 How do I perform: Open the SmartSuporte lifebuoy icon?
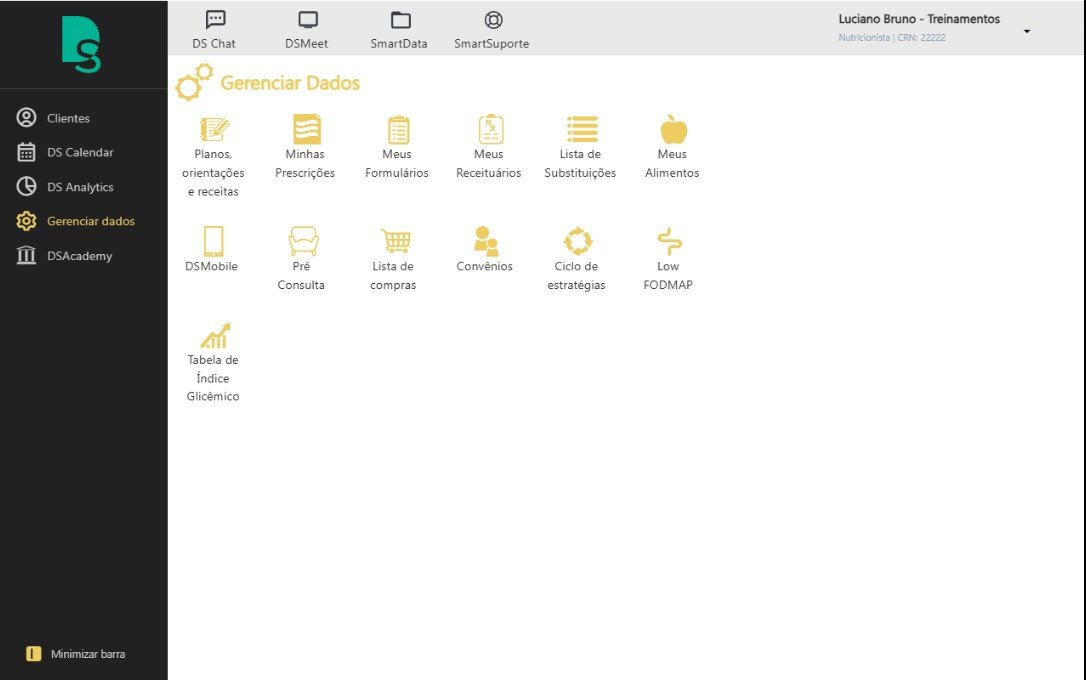pyautogui.click(x=493, y=19)
